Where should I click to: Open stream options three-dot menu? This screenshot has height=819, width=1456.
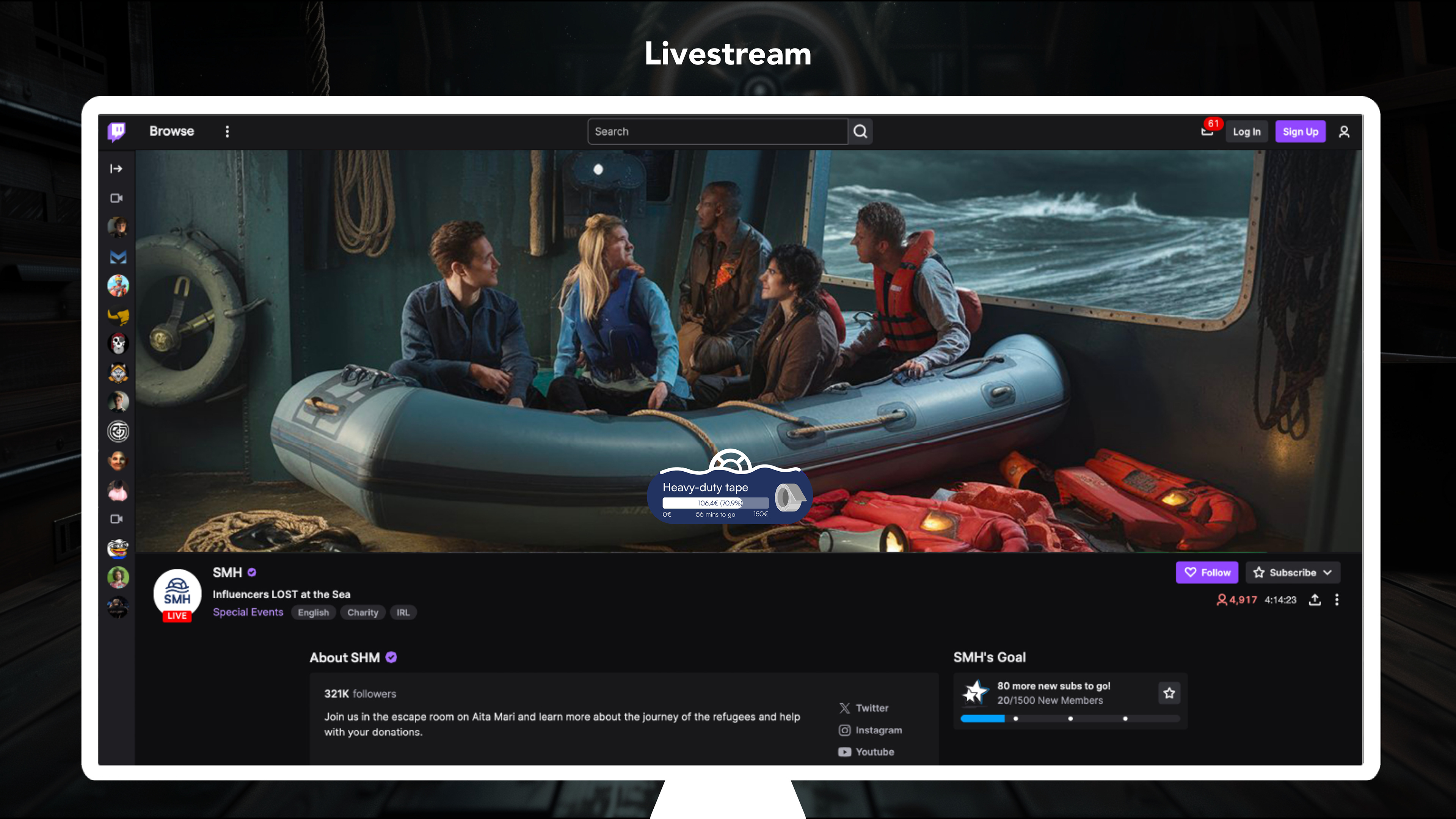point(1337,600)
